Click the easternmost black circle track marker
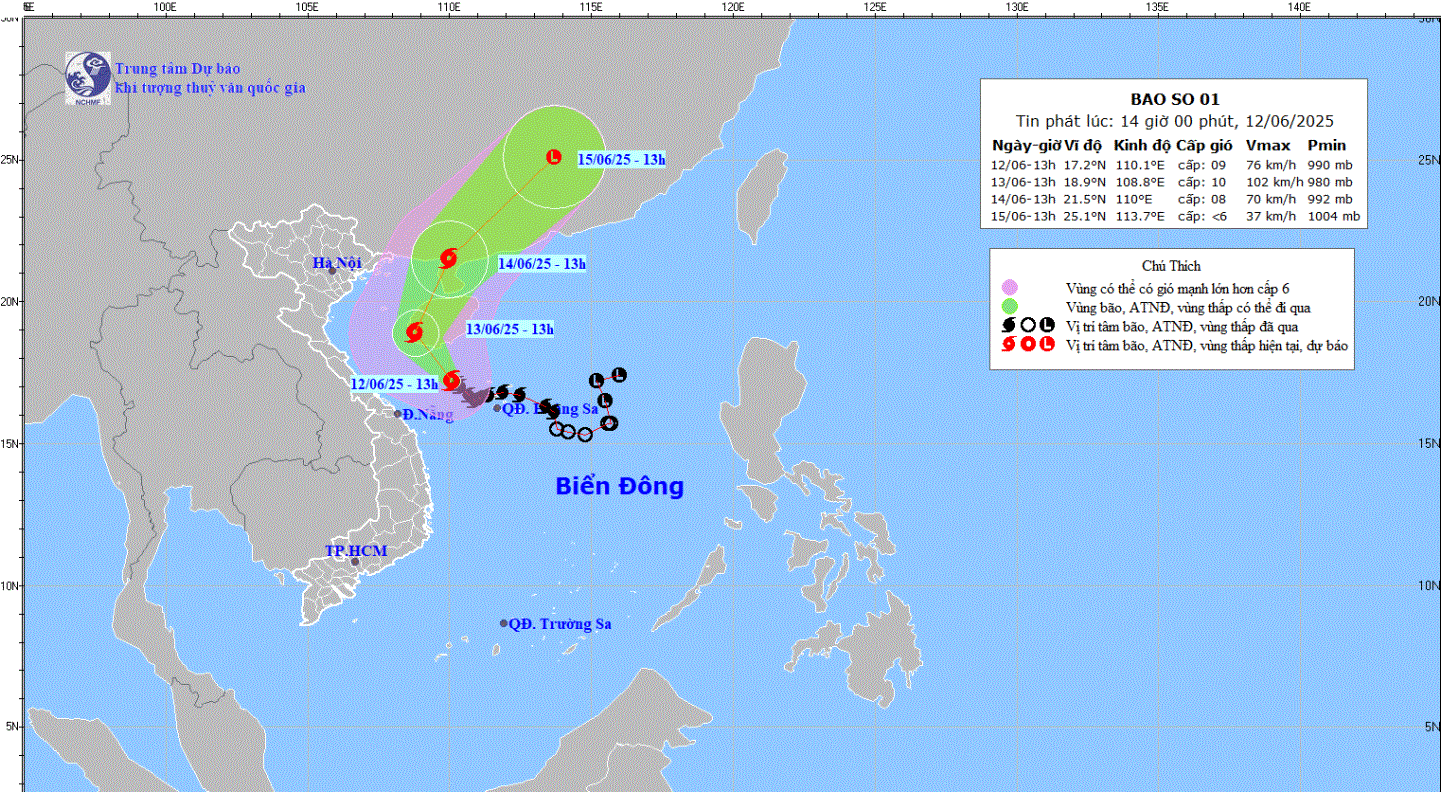Screen dimensions: 1443x794 coord(609,423)
